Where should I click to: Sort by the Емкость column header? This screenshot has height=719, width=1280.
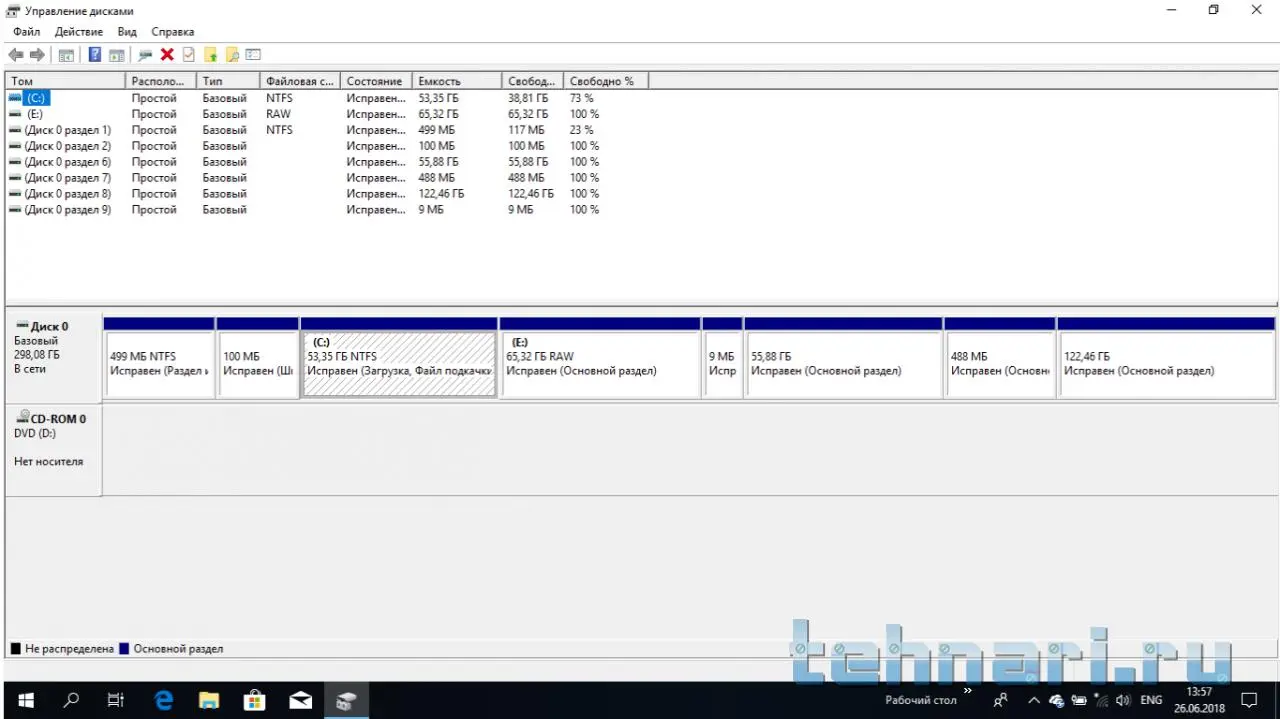[456, 81]
